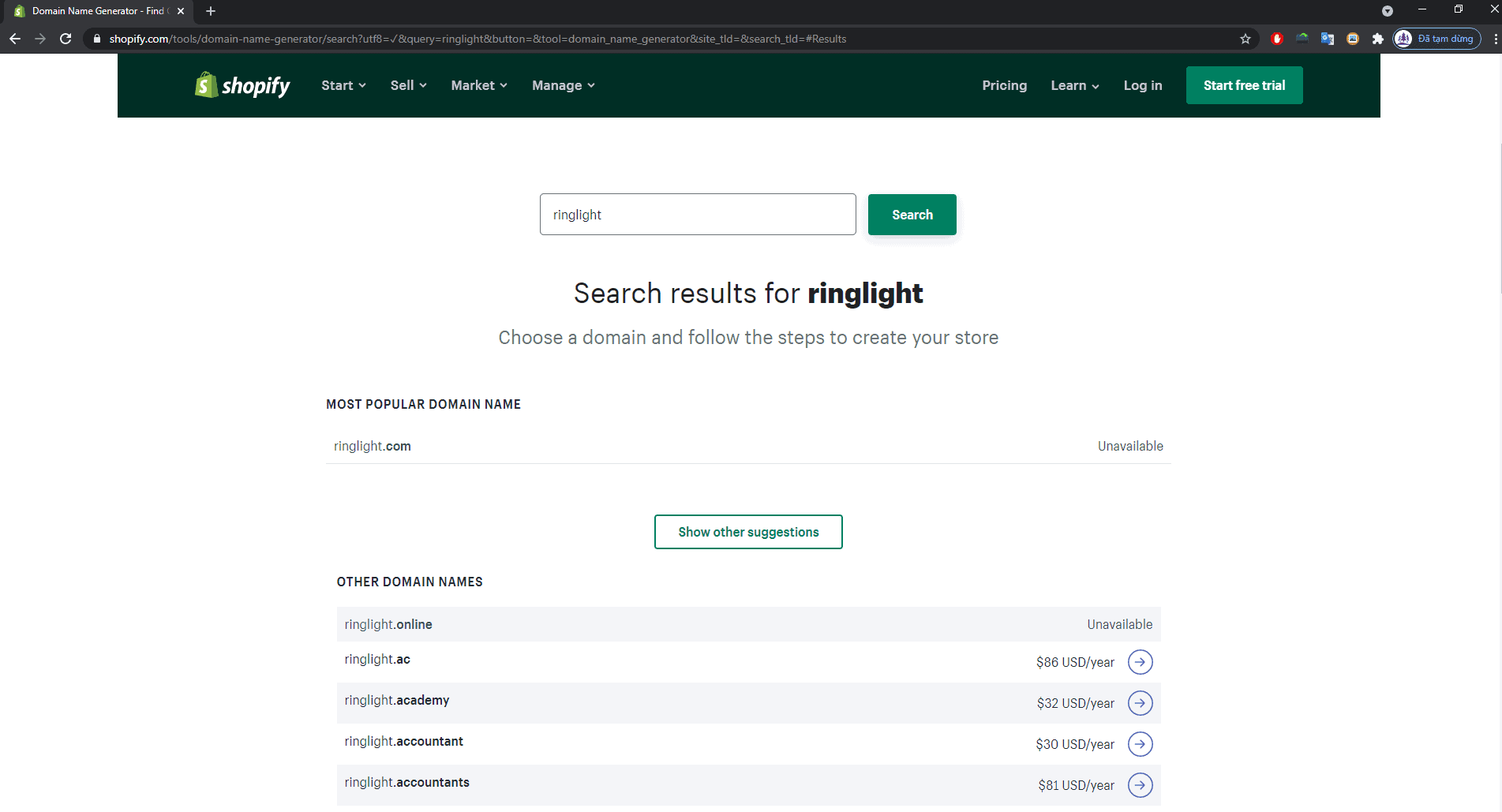Image resolution: width=1502 pixels, height=812 pixels.
Task: Click the Shopify logo
Action: point(242,85)
